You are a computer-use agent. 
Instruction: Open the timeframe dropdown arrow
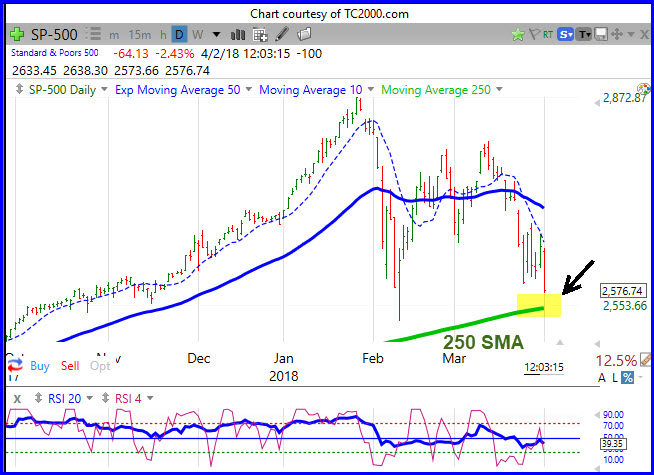pyautogui.click(x=216, y=34)
